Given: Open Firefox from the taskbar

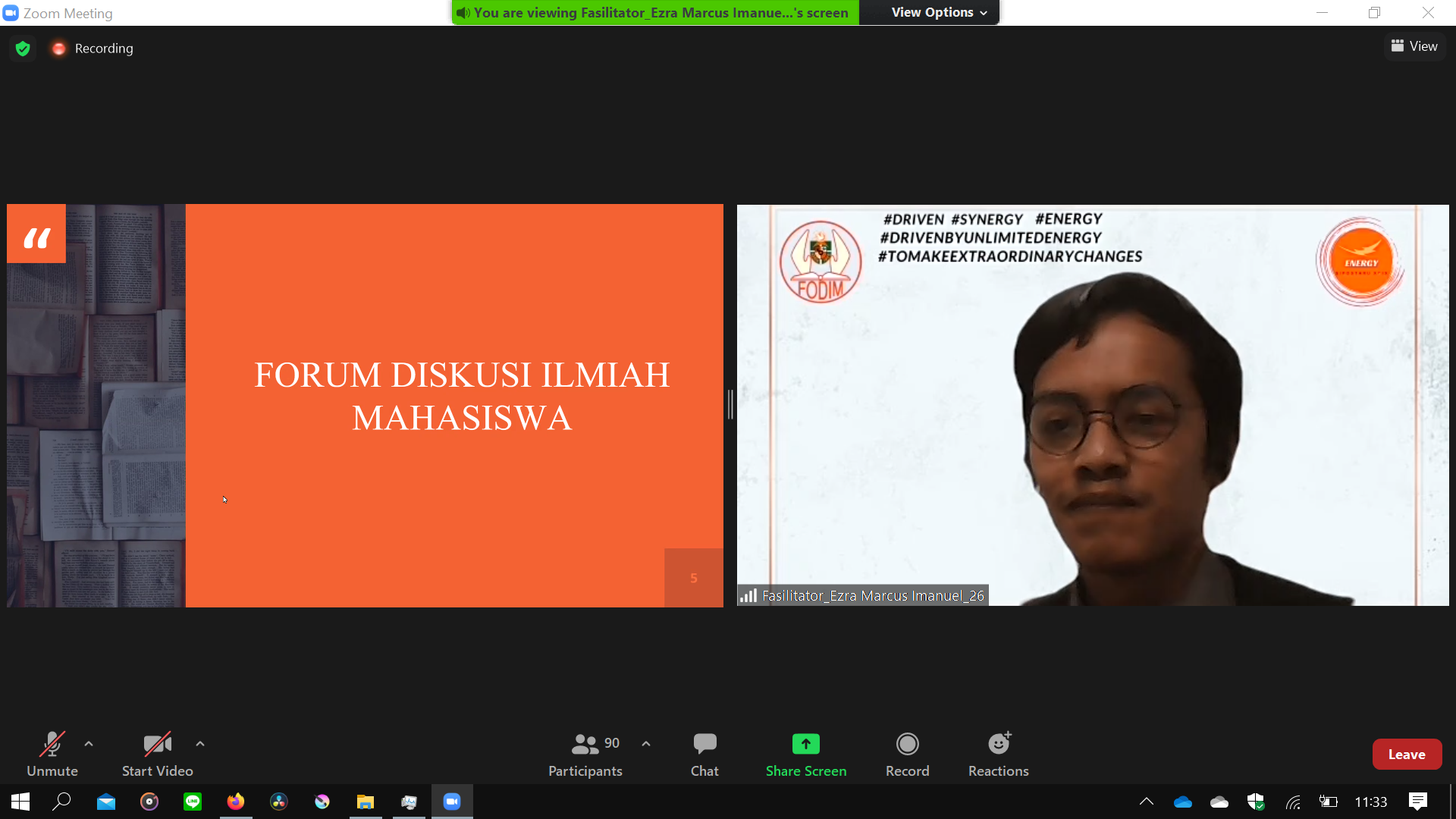Looking at the screenshot, I should pos(236,802).
